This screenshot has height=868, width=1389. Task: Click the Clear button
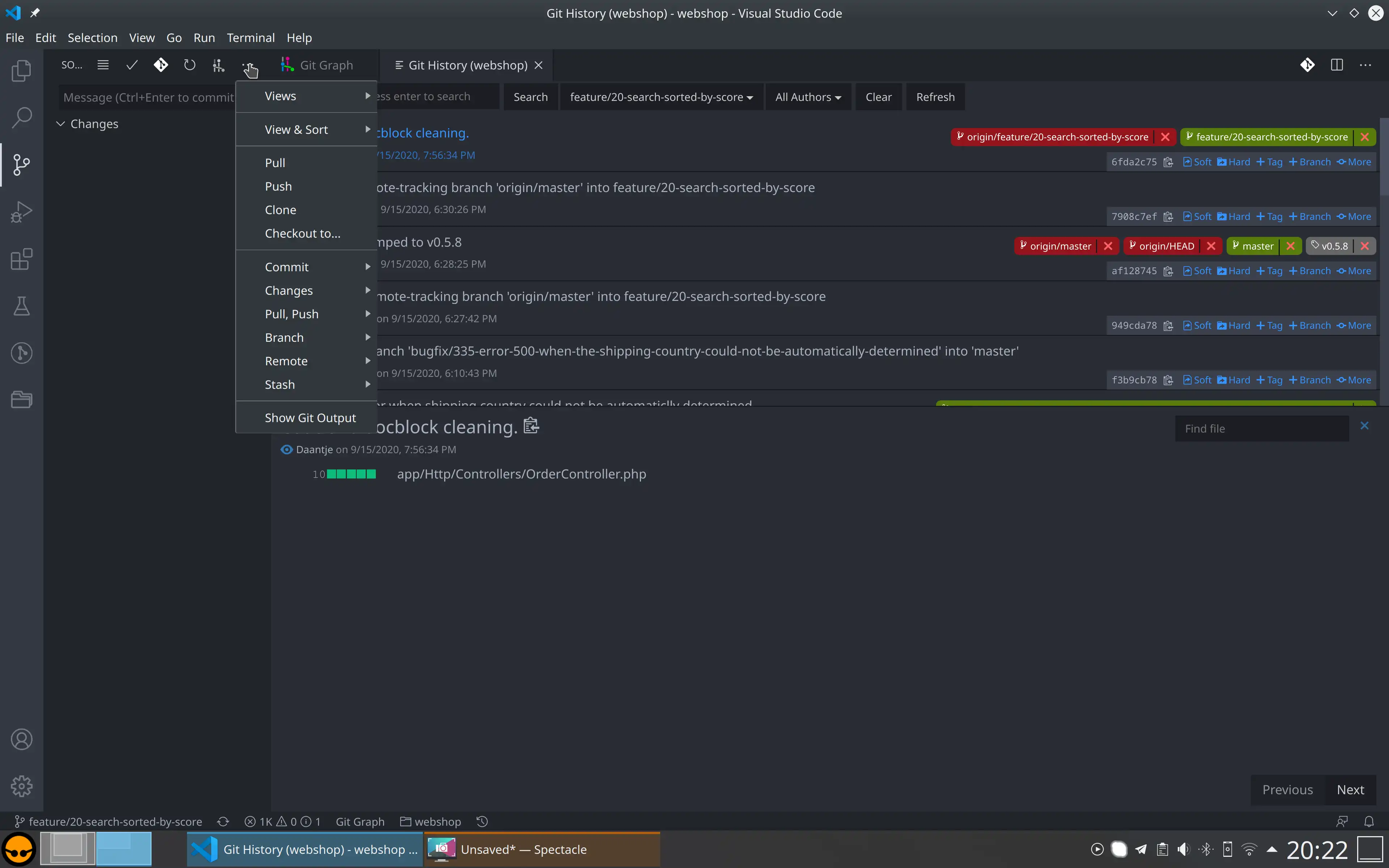(878, 97)
